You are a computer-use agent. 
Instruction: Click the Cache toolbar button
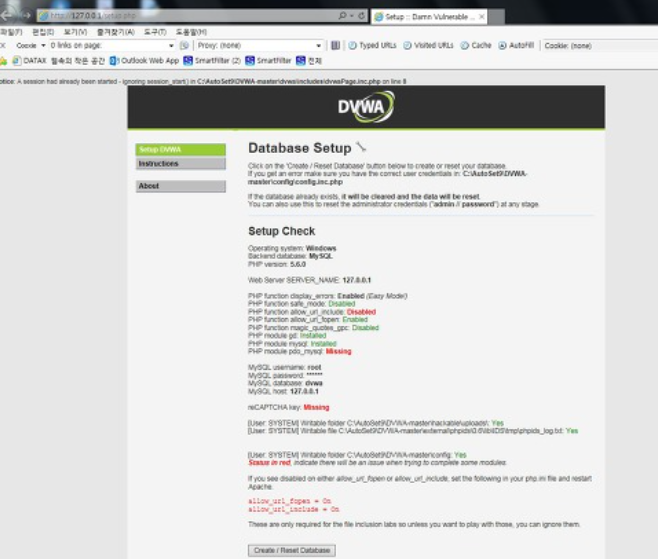(x=476, y=45)
